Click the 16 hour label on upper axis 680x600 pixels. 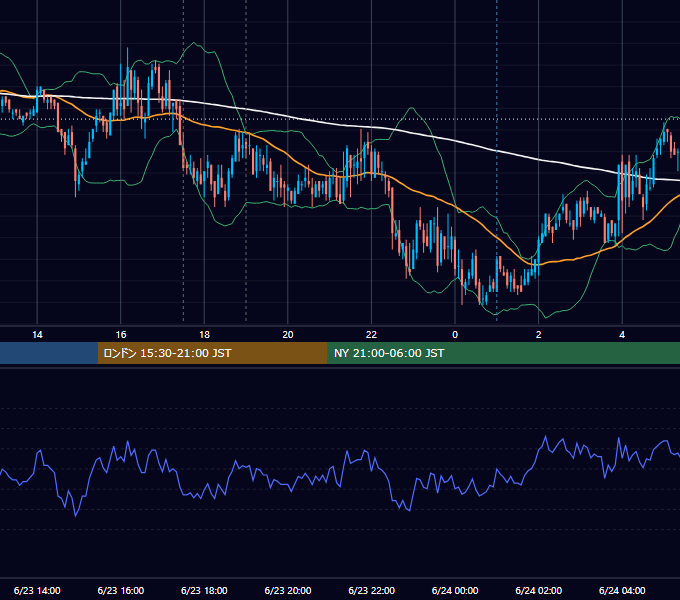click(121, 335)
